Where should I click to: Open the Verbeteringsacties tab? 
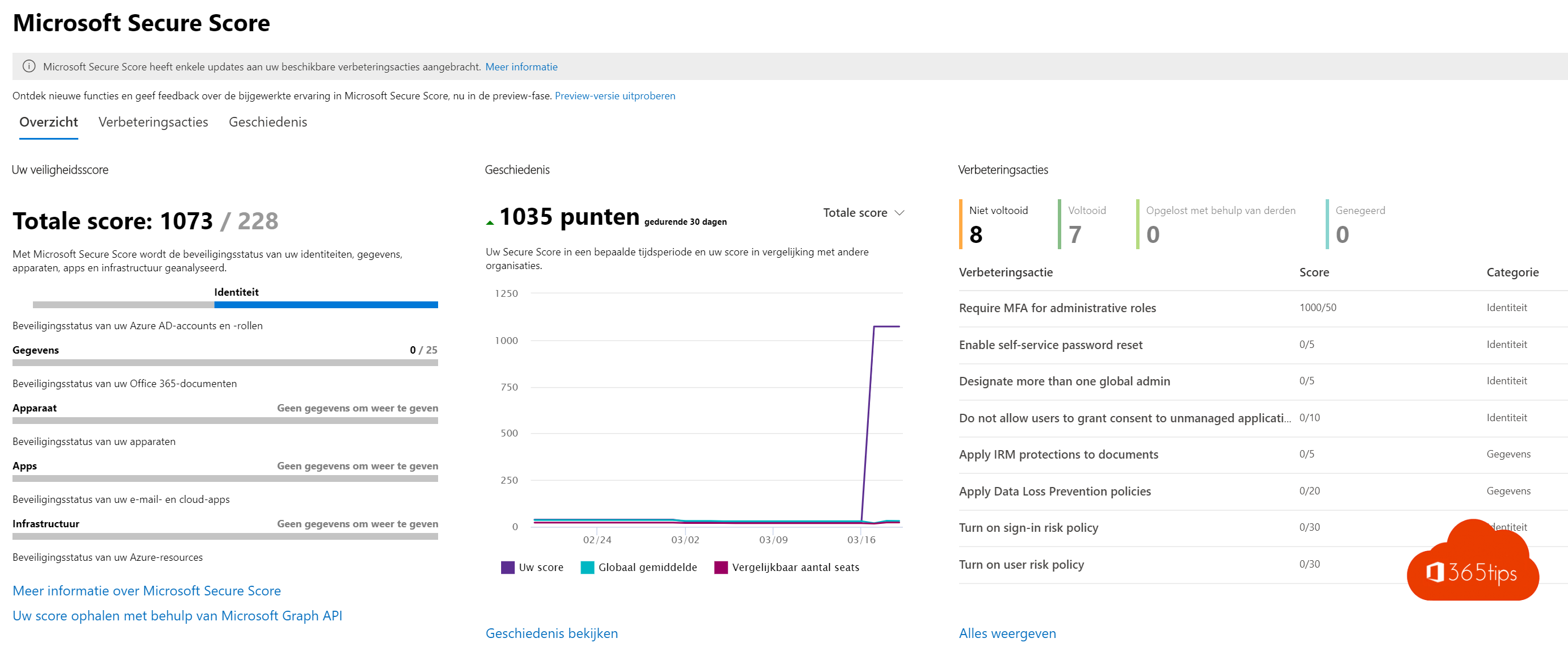pos(153,121)
